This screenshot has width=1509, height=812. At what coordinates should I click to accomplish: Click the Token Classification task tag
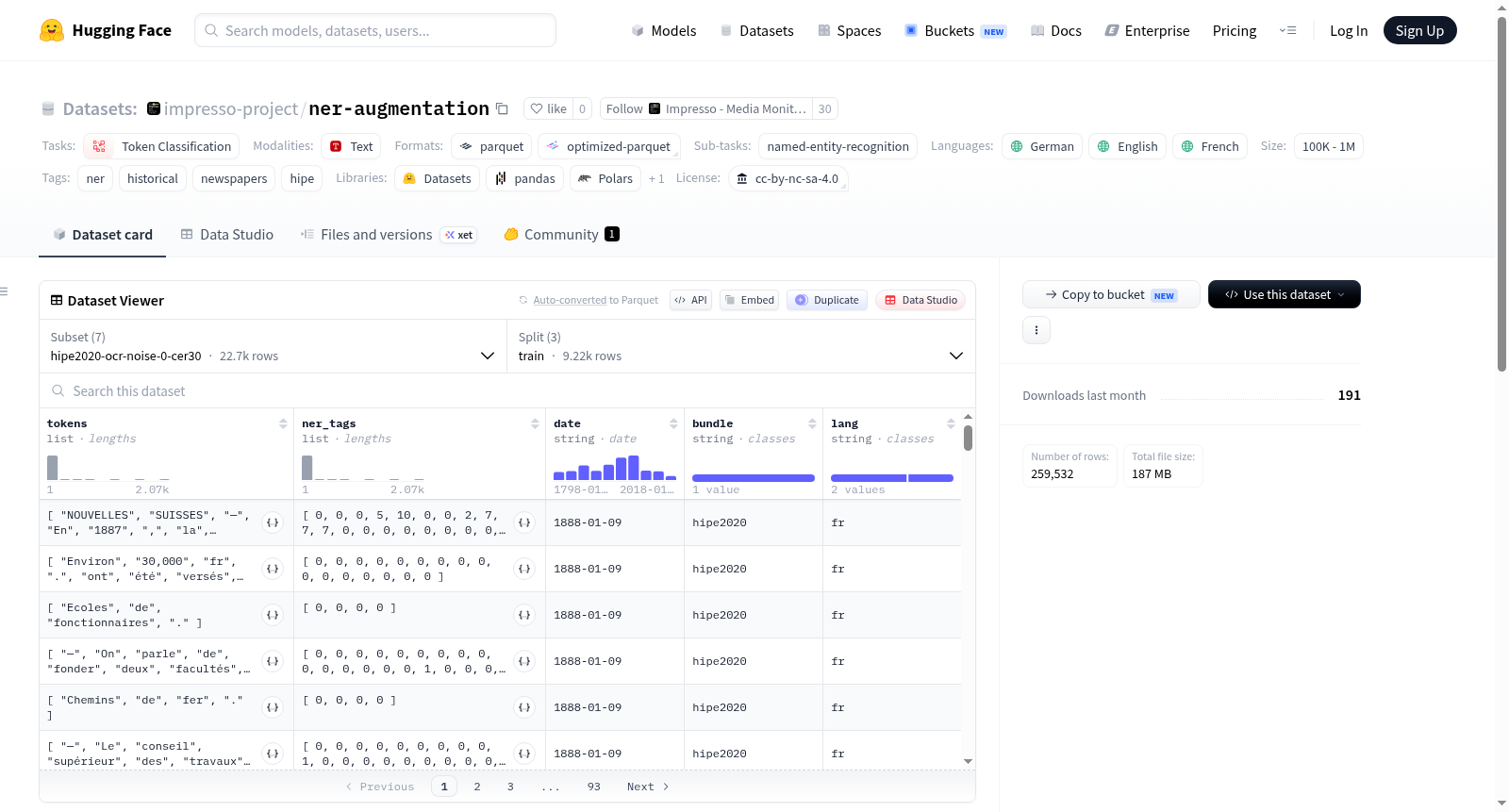tap(161, 146)
